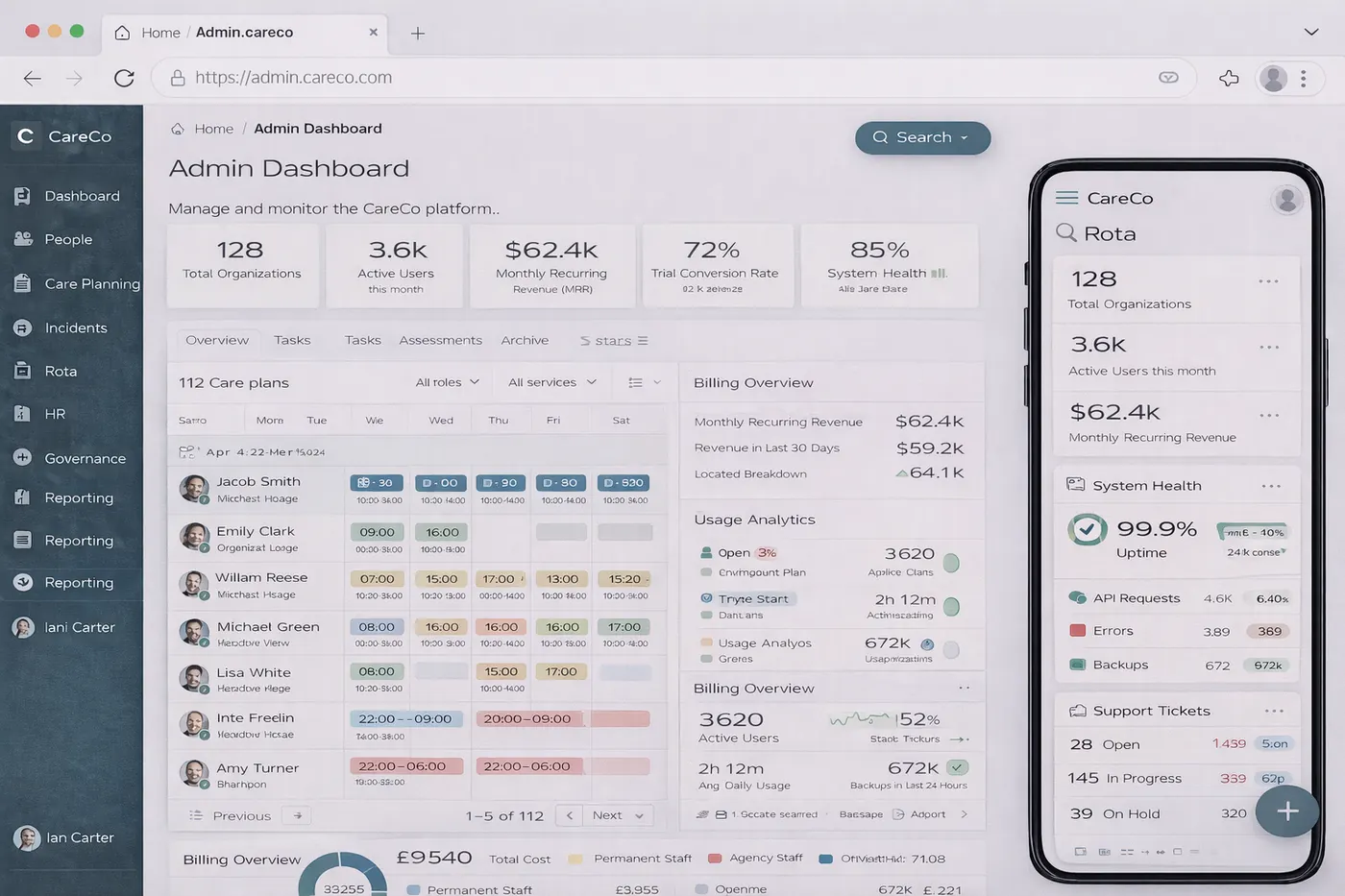Toggle the list view icon near service filters
The width and height of the screenshot is (1345, 896).
pyautogui.click(x=636, y=381)
